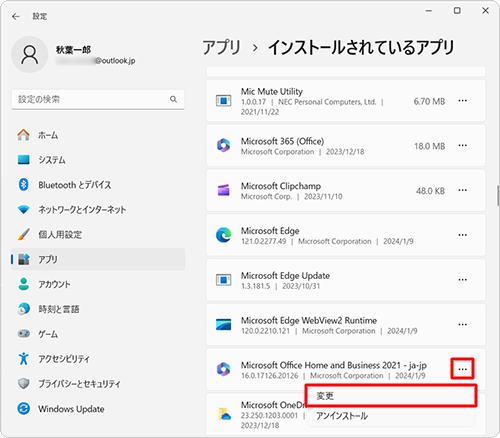The width and height of the screenshot is (500, 438).
Task: Open Windows Update settings
Action: point(98,409)
